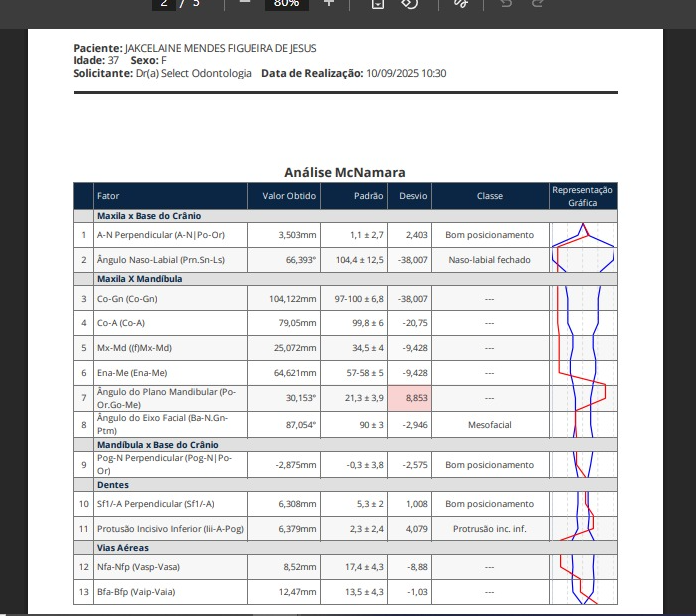The image size is (696, 616).
Task: Click the '30,153°' value cell
Action: tap(284, 398)
